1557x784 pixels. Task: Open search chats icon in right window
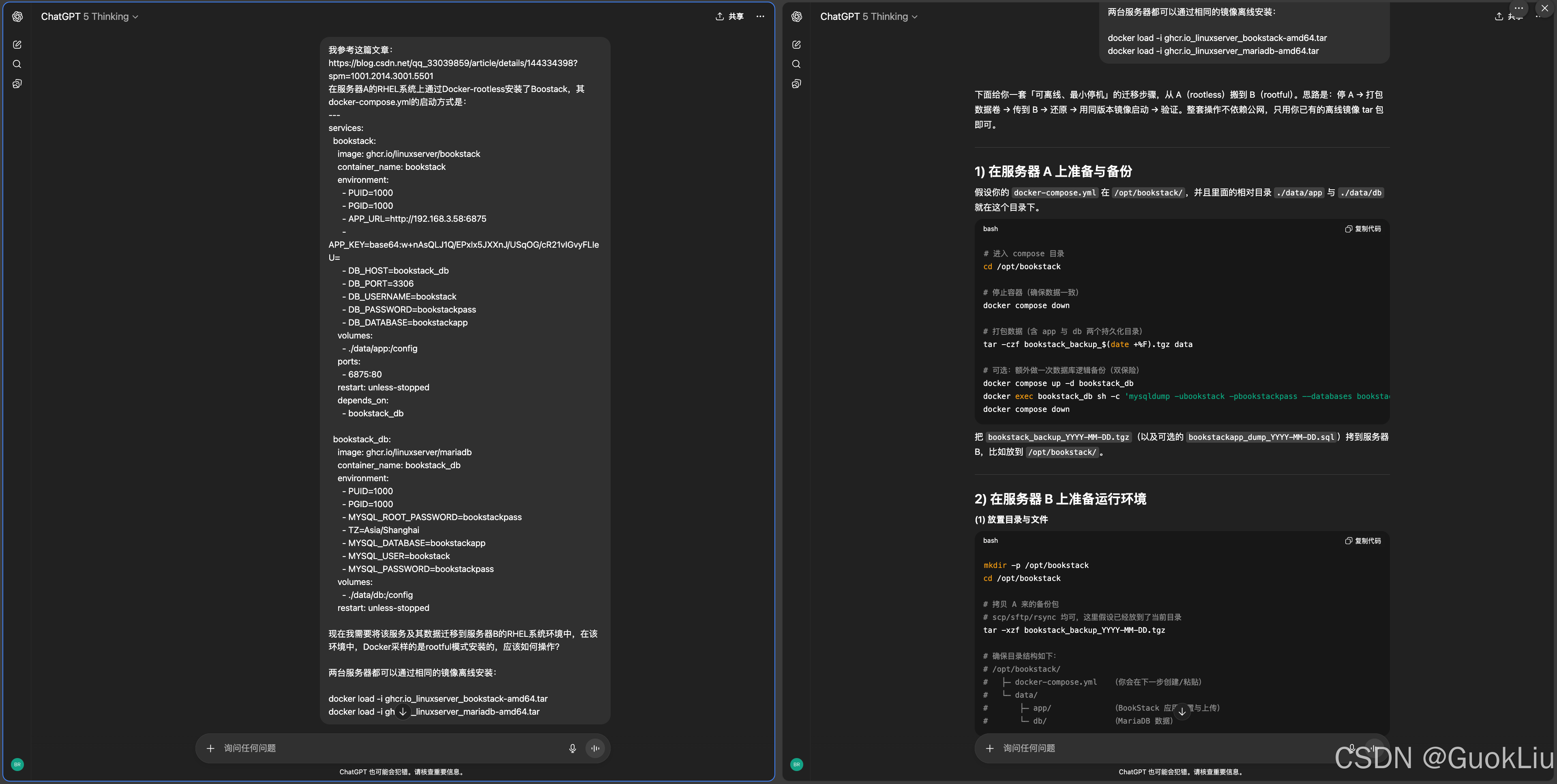(797, 64)
